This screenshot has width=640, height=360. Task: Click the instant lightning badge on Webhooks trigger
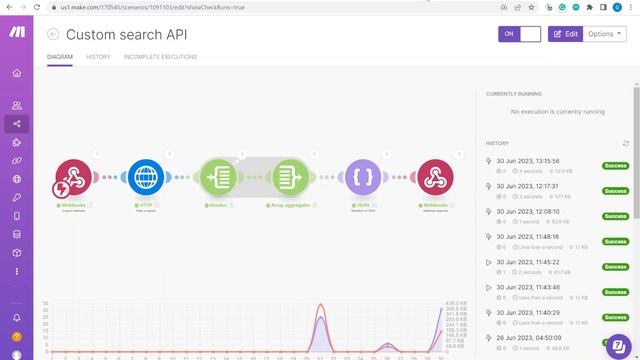(x=61, y=189)
